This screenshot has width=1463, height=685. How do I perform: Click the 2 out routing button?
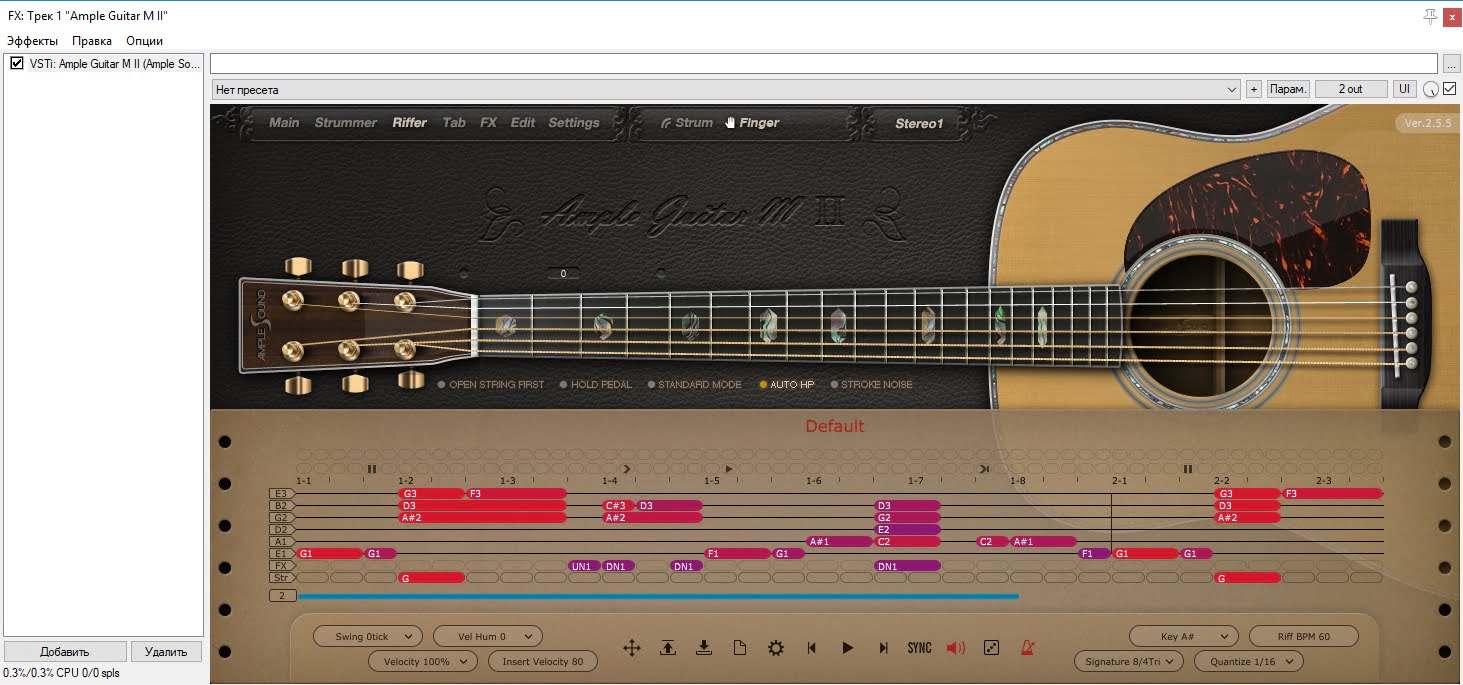[x=1351, y=89]
